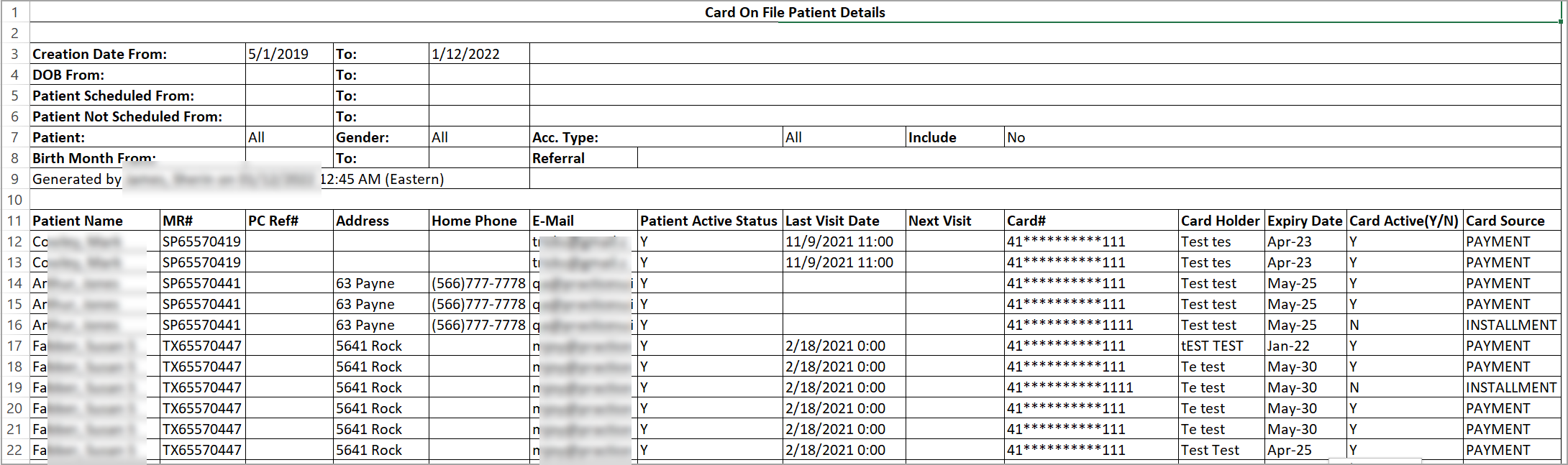Select the "Last Visit Date" header cell
Screen dimensions: 1568x465
tap(832, 221)
